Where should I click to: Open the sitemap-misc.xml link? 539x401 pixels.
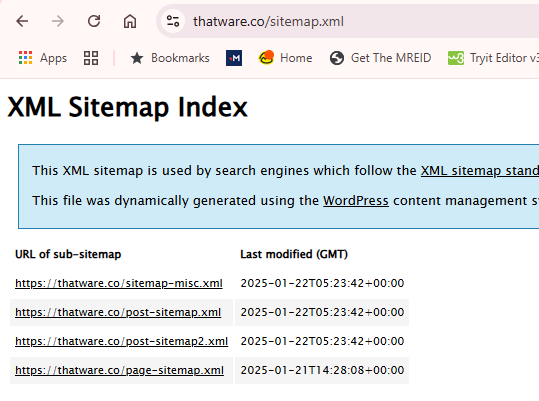click(119, 283)
